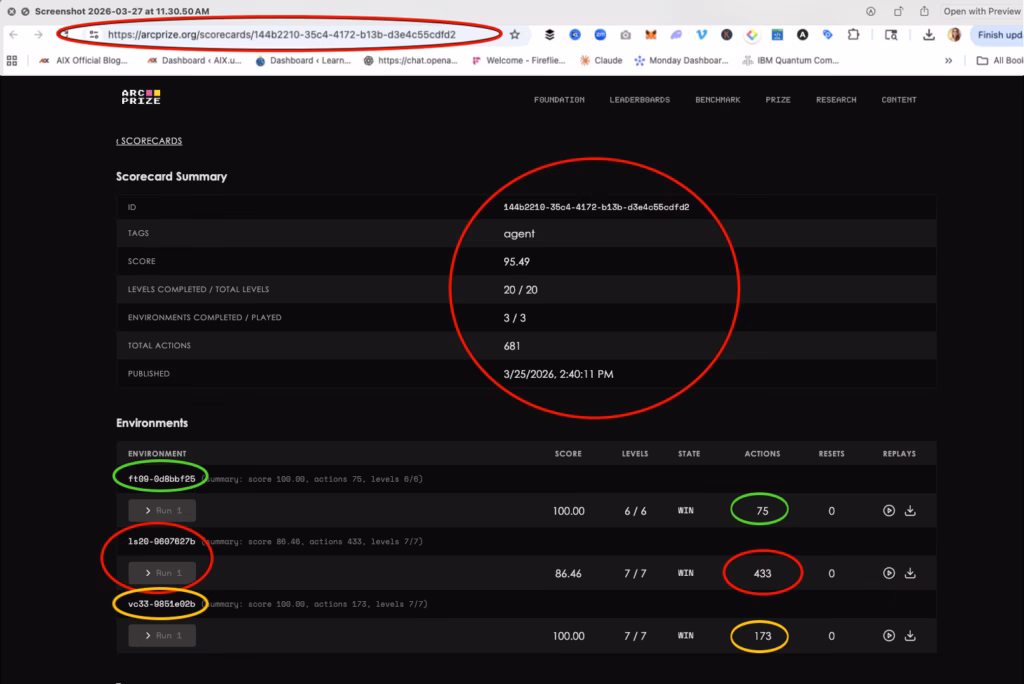1024x684 pixels.
Task: Go back via the Scorecards link
Action: pos(149,141)
